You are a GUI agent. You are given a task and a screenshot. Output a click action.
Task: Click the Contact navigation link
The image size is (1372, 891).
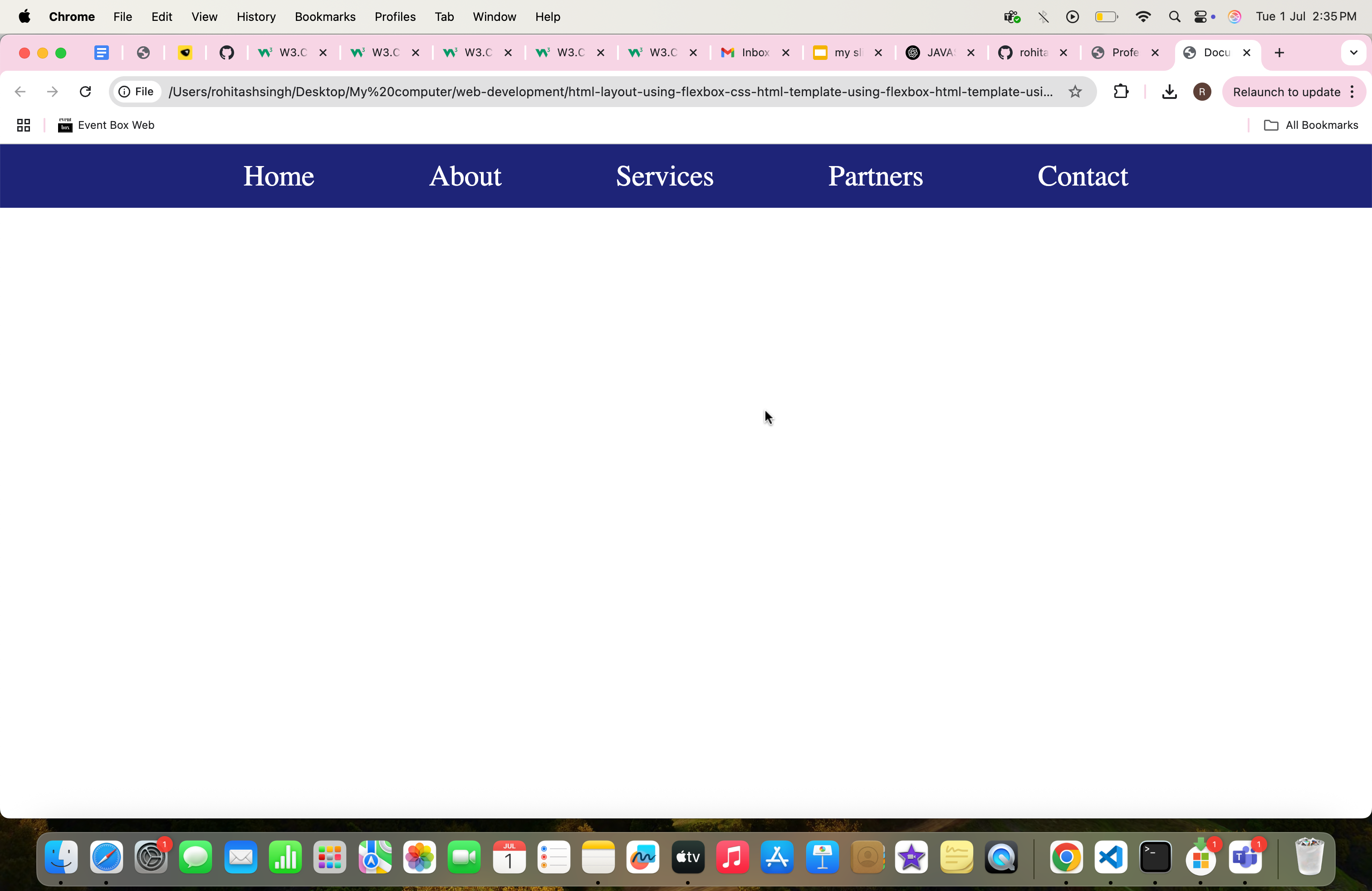tap(1082, 176)
